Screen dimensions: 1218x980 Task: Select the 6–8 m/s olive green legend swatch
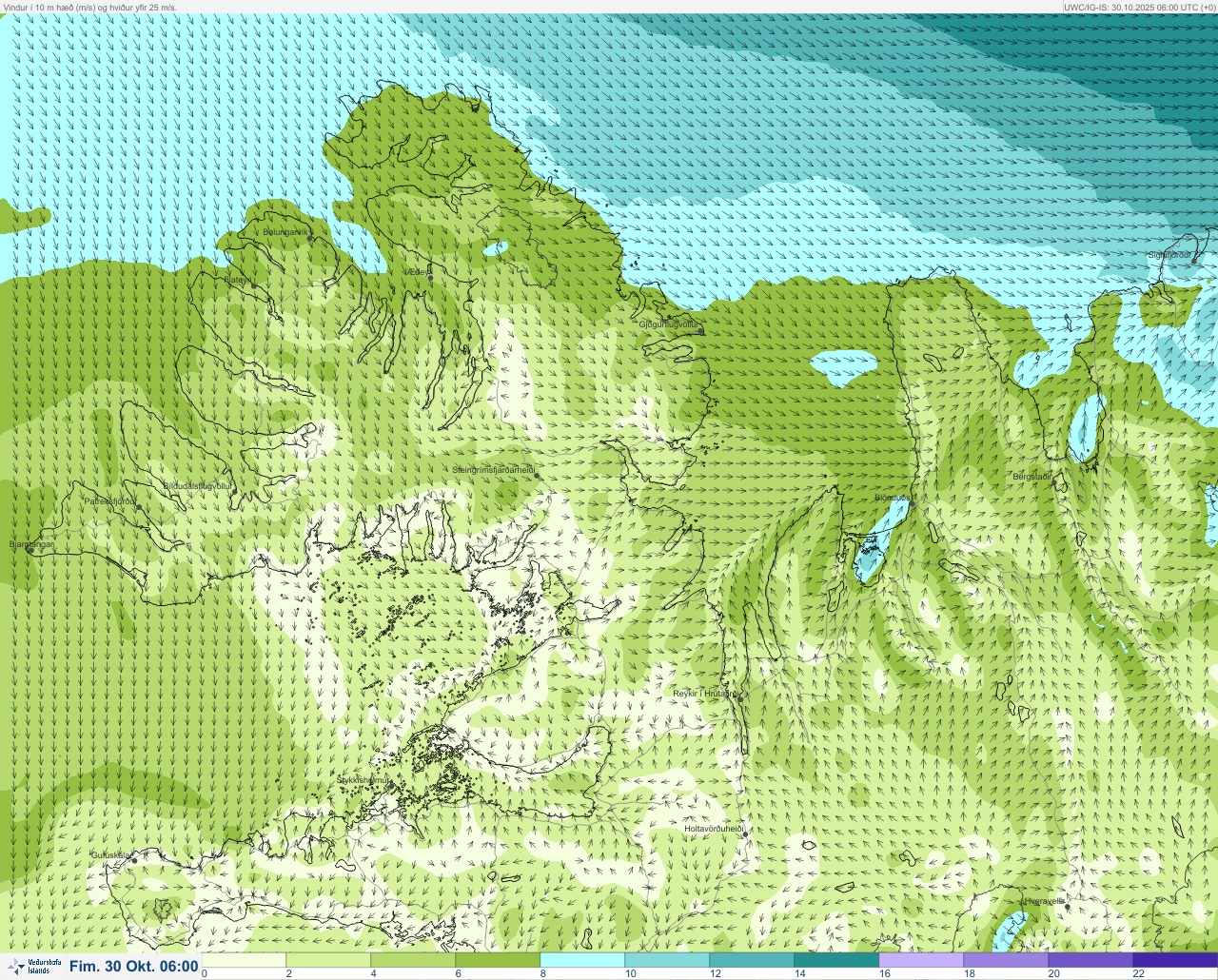(x=498, y=960)
